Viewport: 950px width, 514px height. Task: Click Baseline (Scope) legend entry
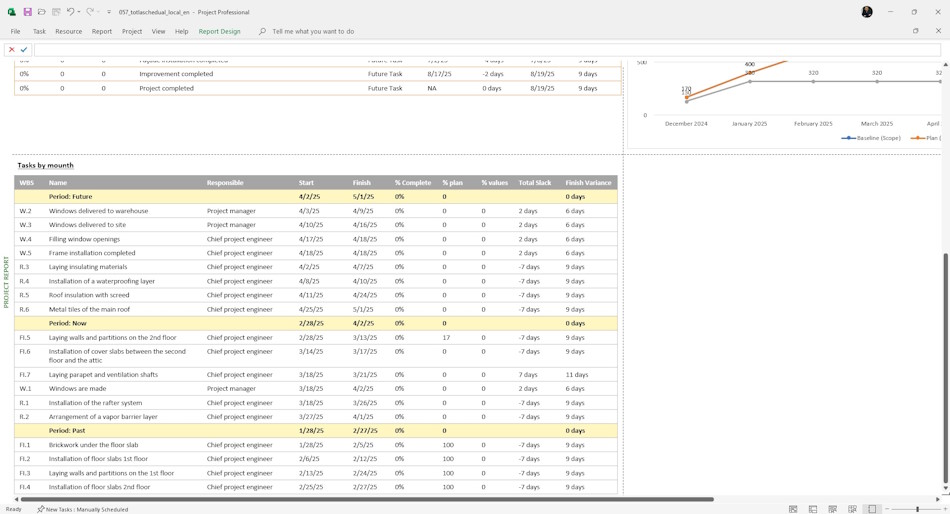[871, 138]
